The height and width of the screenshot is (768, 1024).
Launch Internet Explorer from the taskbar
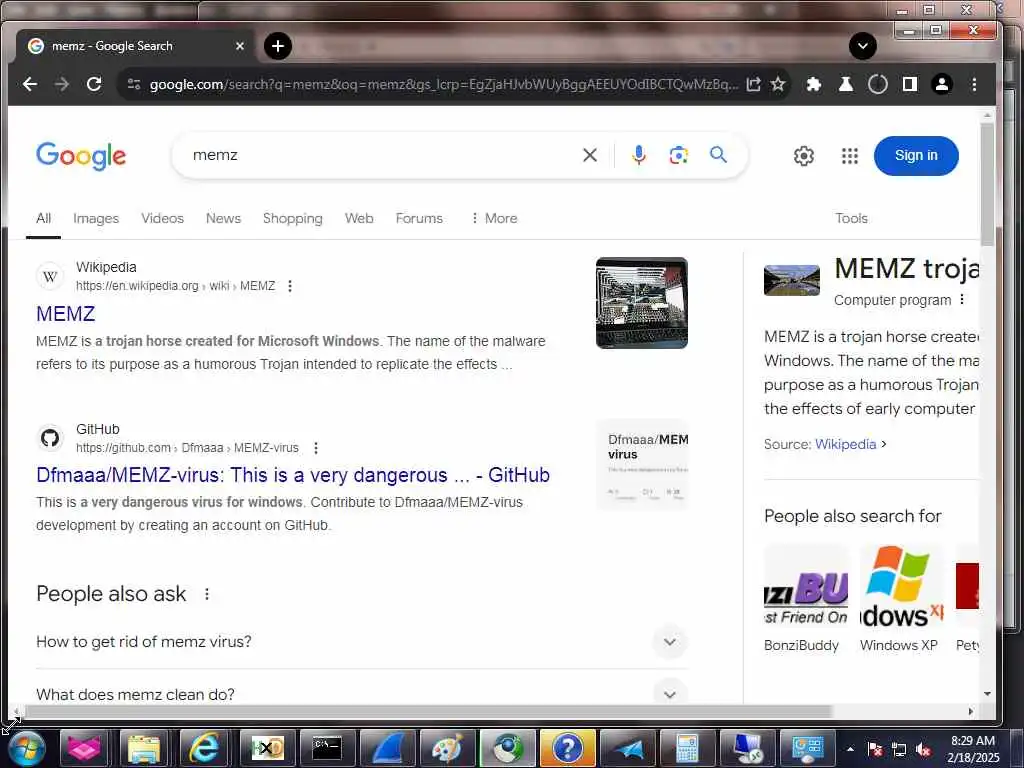point(204,748)
